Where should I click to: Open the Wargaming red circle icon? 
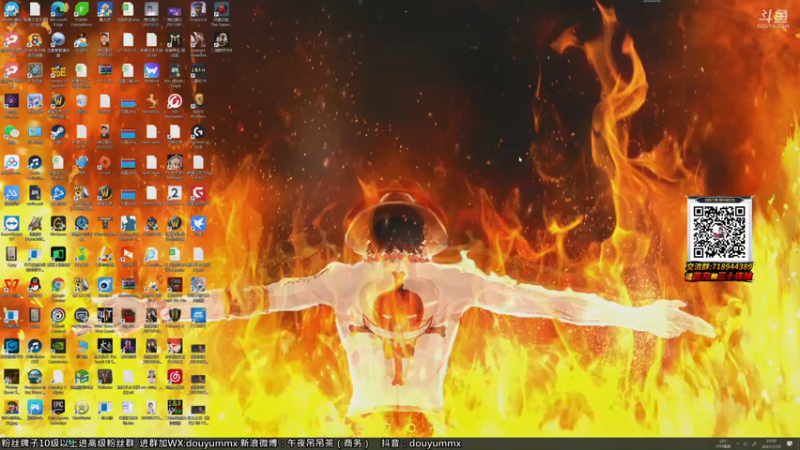pyautogui.click(x=174, y=101)
